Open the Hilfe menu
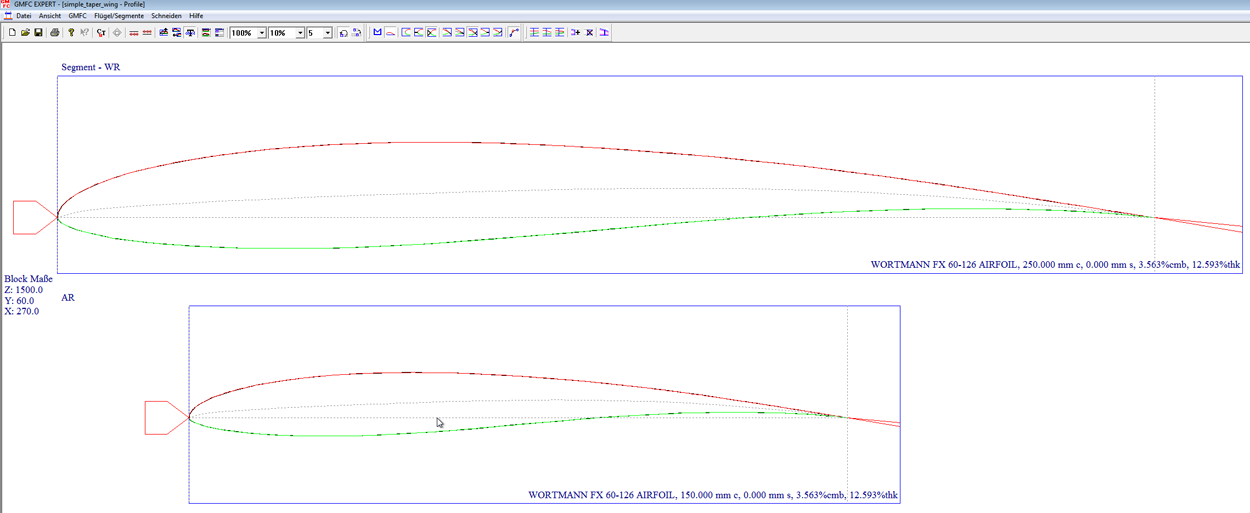The height and width of the screenshot is (513, 1250). (196, 16)
